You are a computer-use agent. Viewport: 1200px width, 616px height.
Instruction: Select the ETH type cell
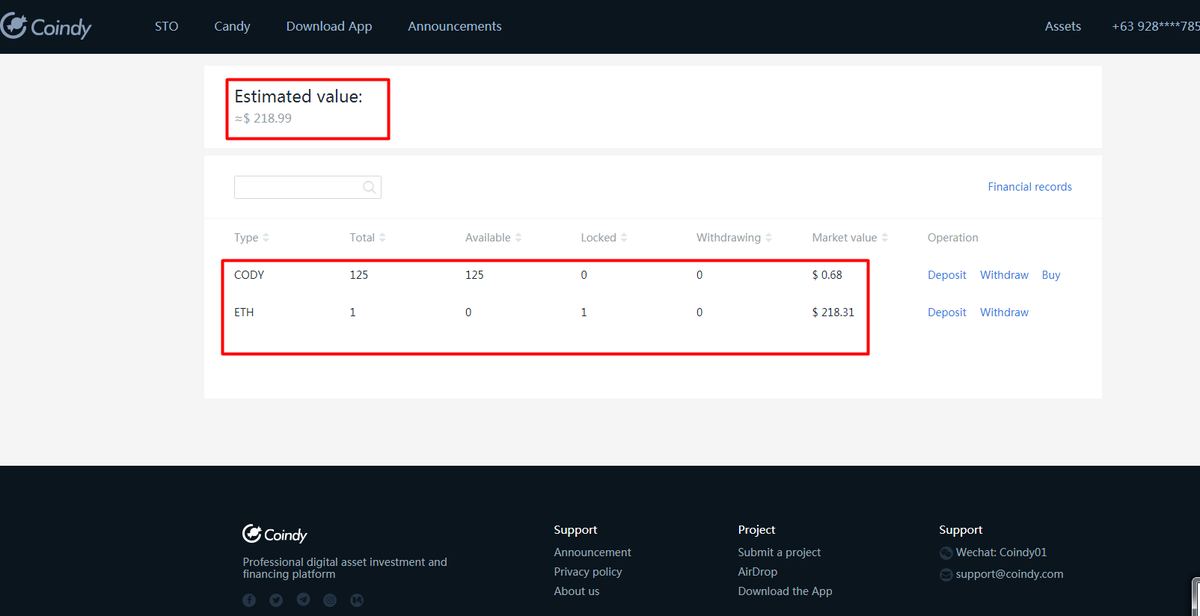(x=244, y=312)
